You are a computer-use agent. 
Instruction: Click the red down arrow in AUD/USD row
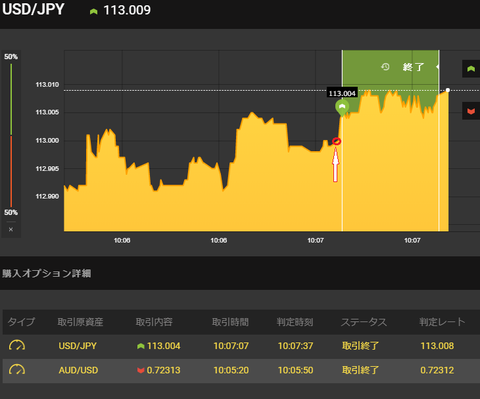pyautogui.click(x=141, y=370)
